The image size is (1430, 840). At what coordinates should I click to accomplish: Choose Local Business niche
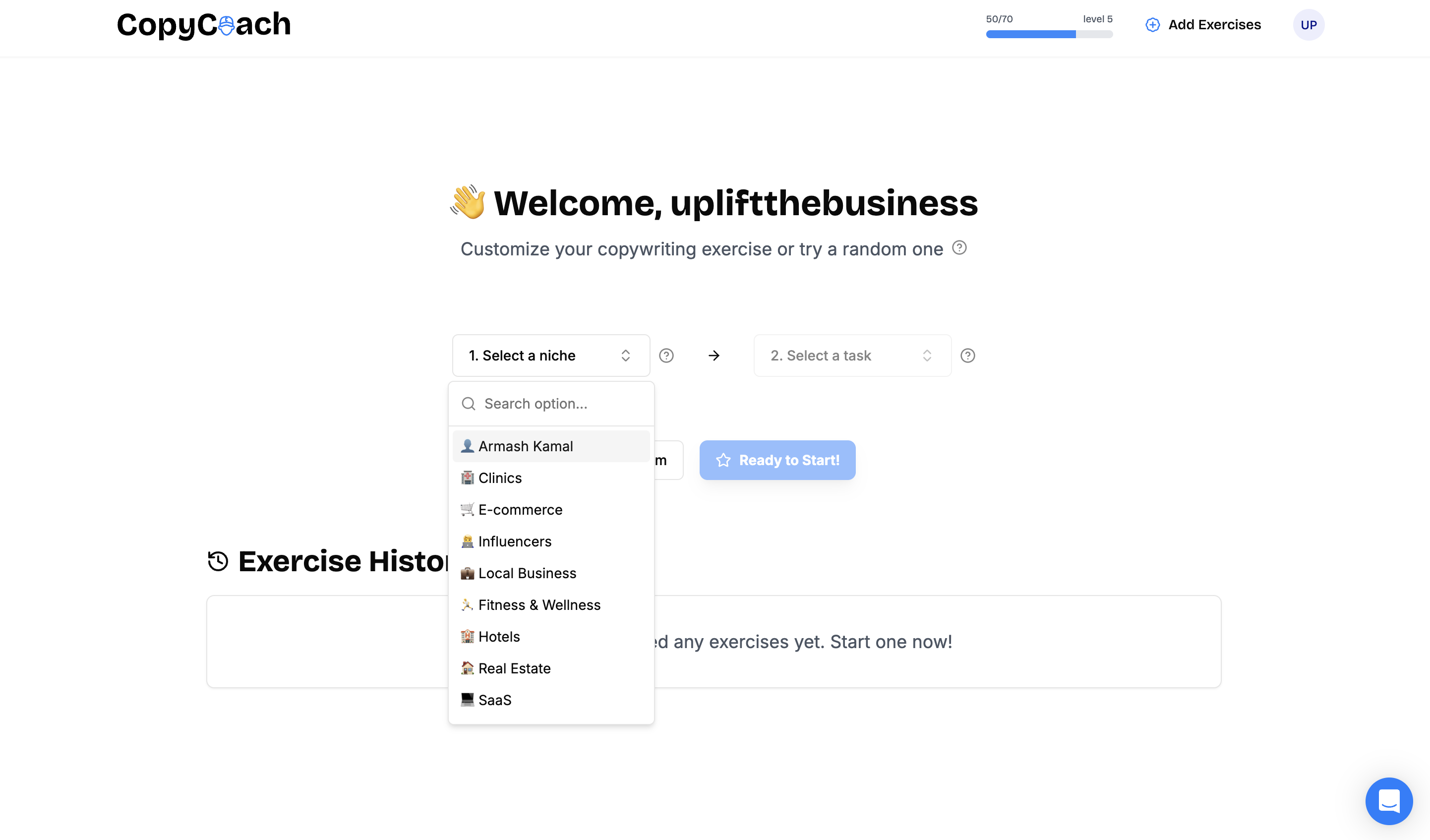551,573
